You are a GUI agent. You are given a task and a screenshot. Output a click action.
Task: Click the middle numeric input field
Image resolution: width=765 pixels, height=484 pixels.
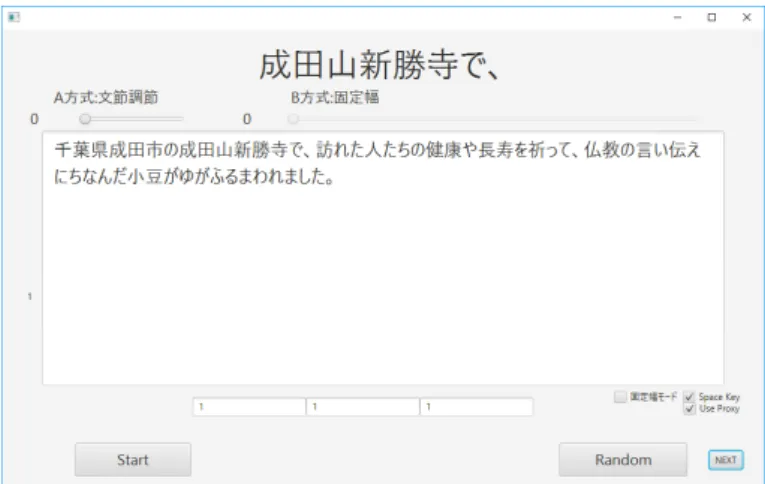pyautogui.click(x=362, y=406)
